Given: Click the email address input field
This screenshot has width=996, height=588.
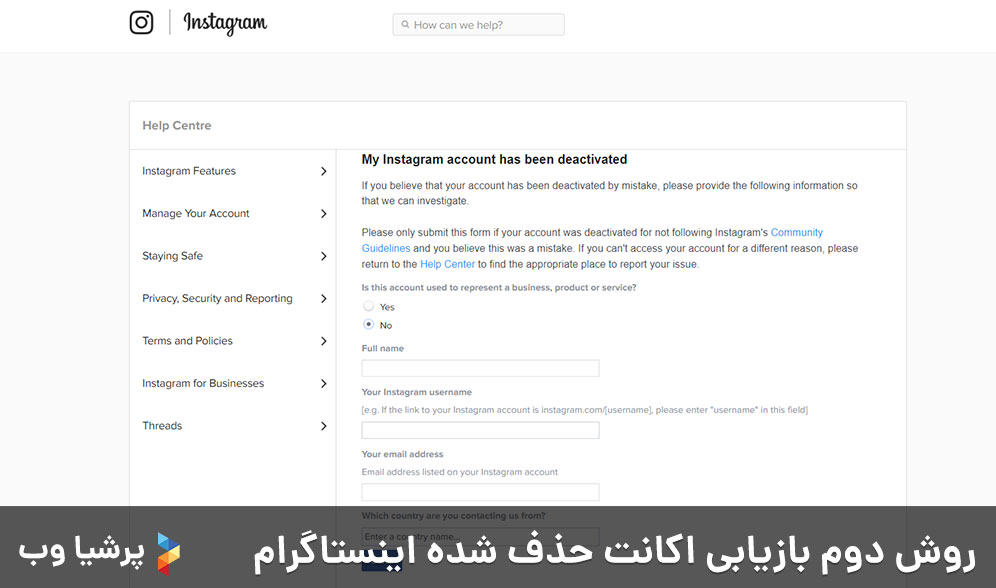Looking at the screenshot, I should [x=479, y=492].
